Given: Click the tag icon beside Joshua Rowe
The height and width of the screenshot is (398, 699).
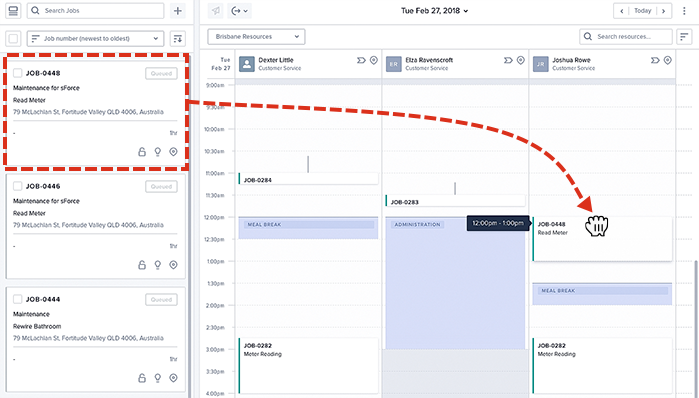Looking at the screenshot, I should 654,60.
